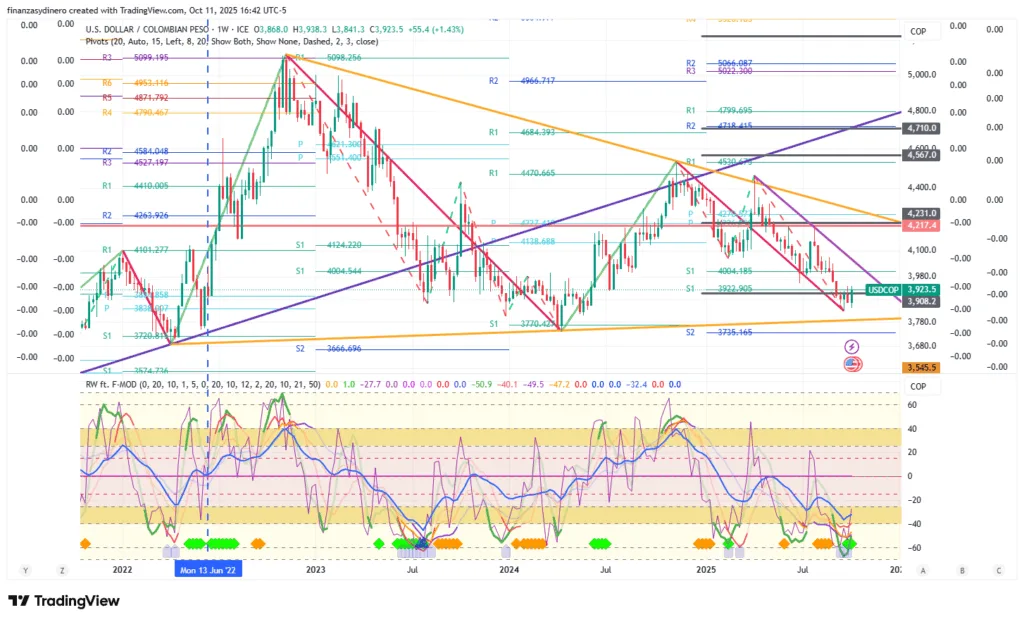Viewport: 1024px width, 622px height.
Task: Click the TradingView logo
Action: 64,600
